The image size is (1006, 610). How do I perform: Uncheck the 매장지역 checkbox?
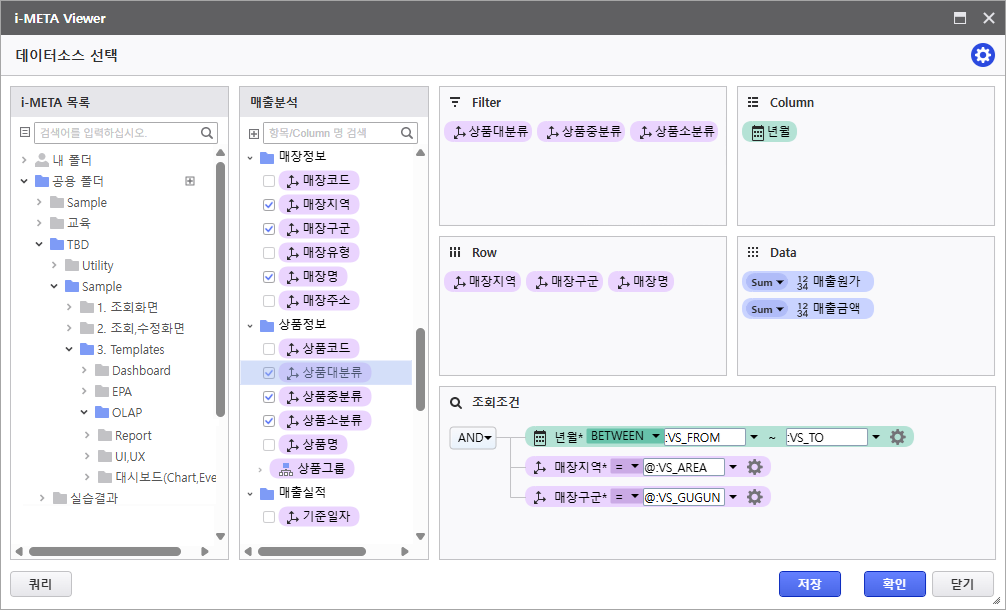(x=268, y=205)
